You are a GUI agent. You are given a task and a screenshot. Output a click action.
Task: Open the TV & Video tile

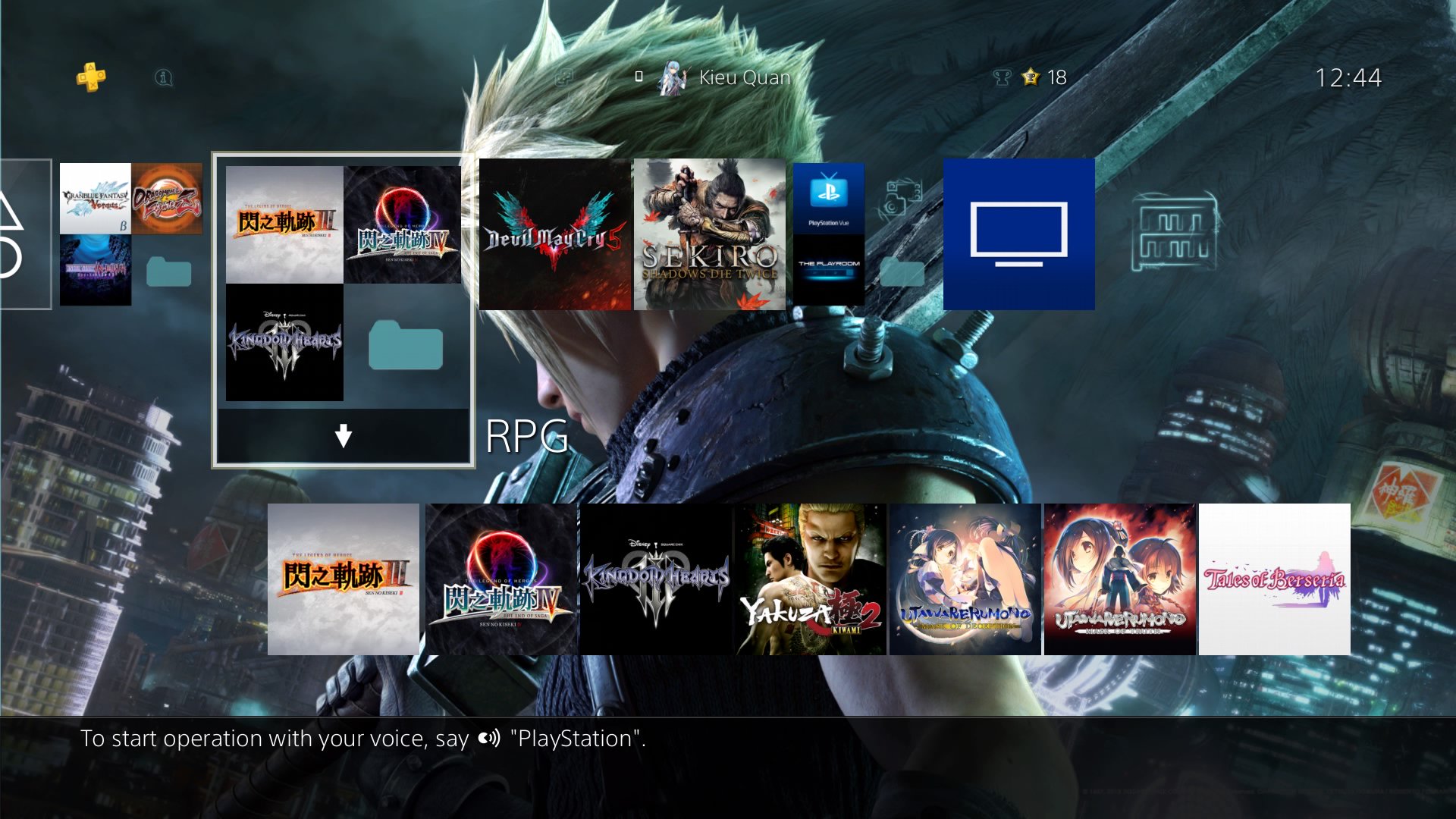(x=1018, y=234)
